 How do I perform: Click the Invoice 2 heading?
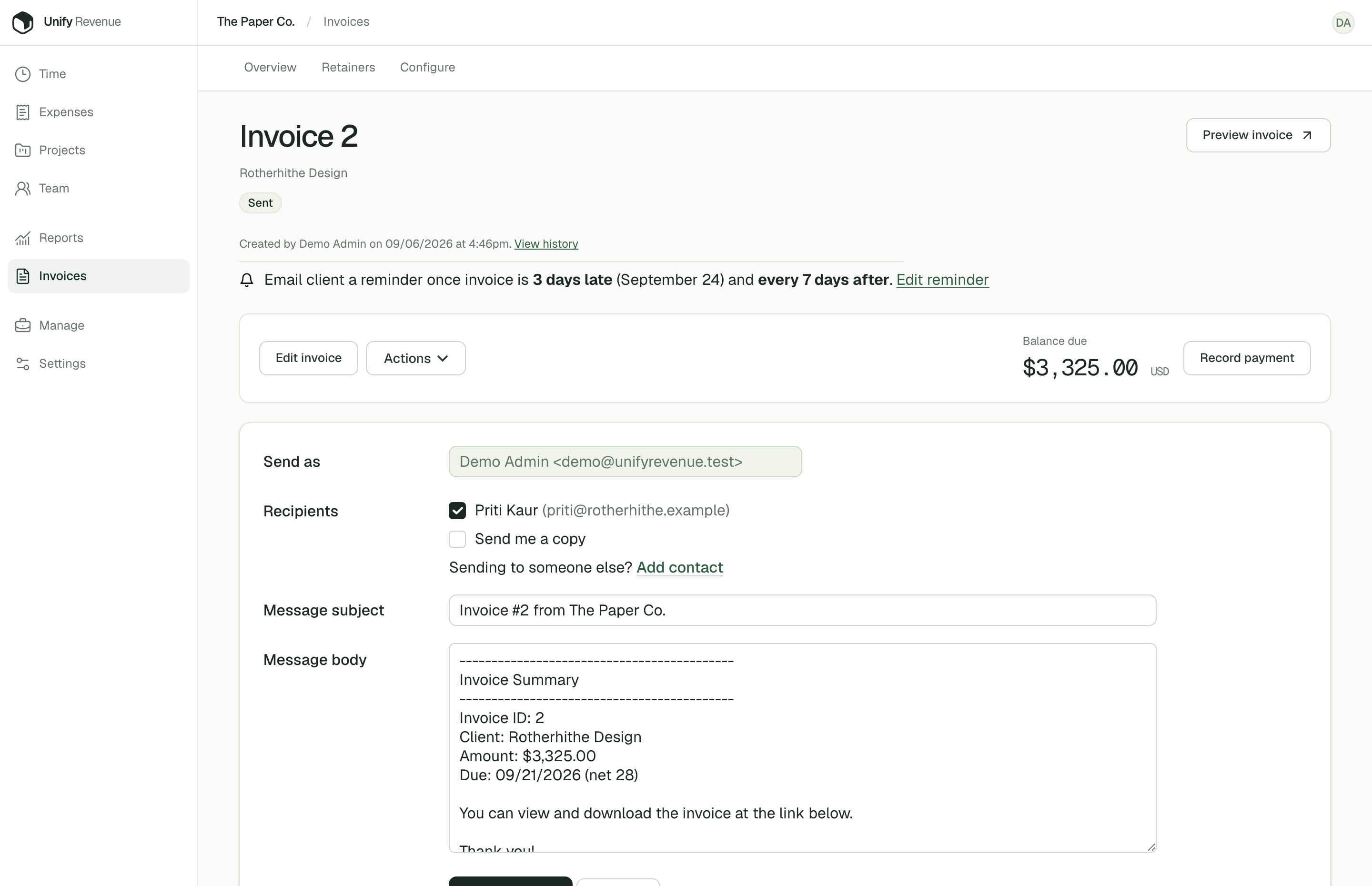click(x=299, y=137)
